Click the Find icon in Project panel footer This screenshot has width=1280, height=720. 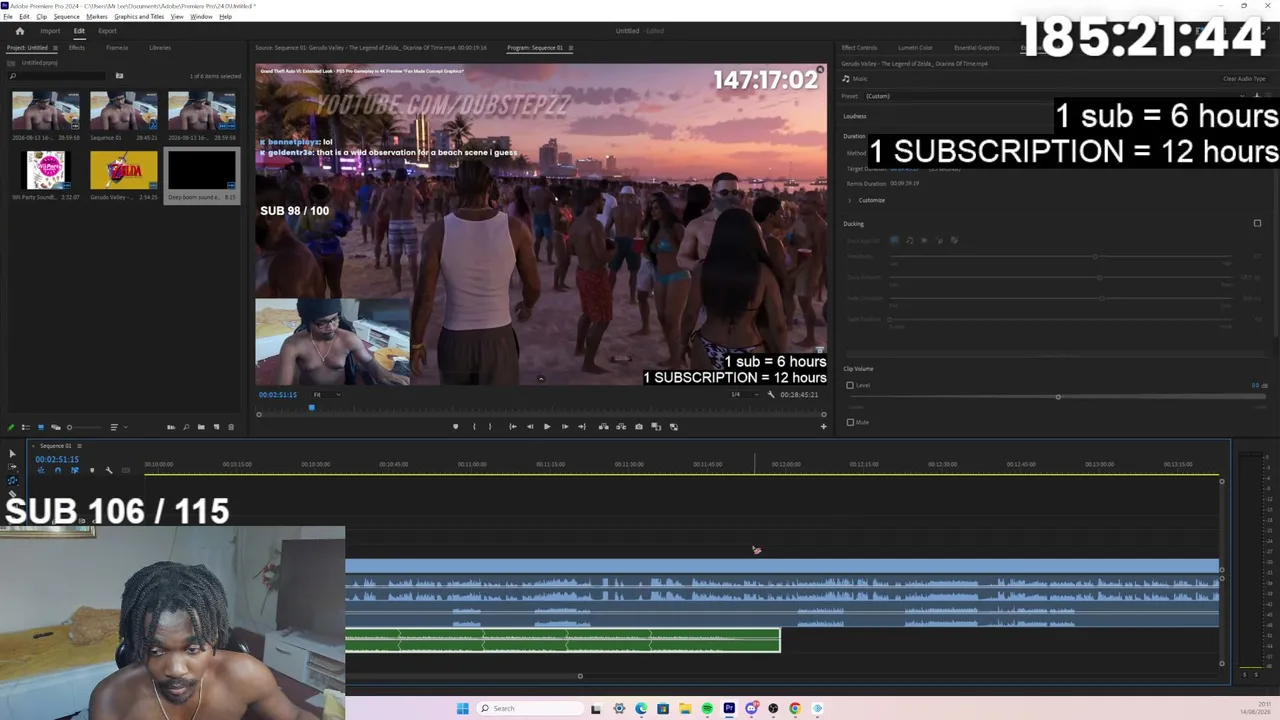pyautogui.click(x=186, y=428)
